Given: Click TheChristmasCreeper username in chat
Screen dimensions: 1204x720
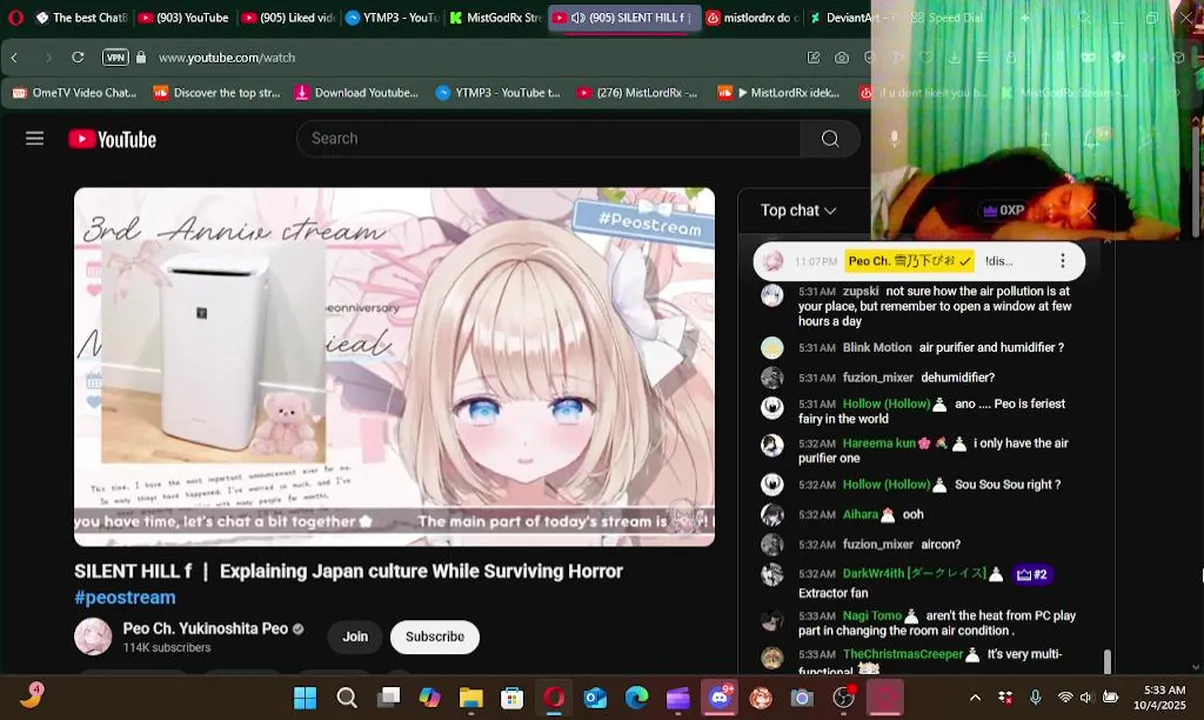Looking at the screenshot, I should (x=902, y=654).
